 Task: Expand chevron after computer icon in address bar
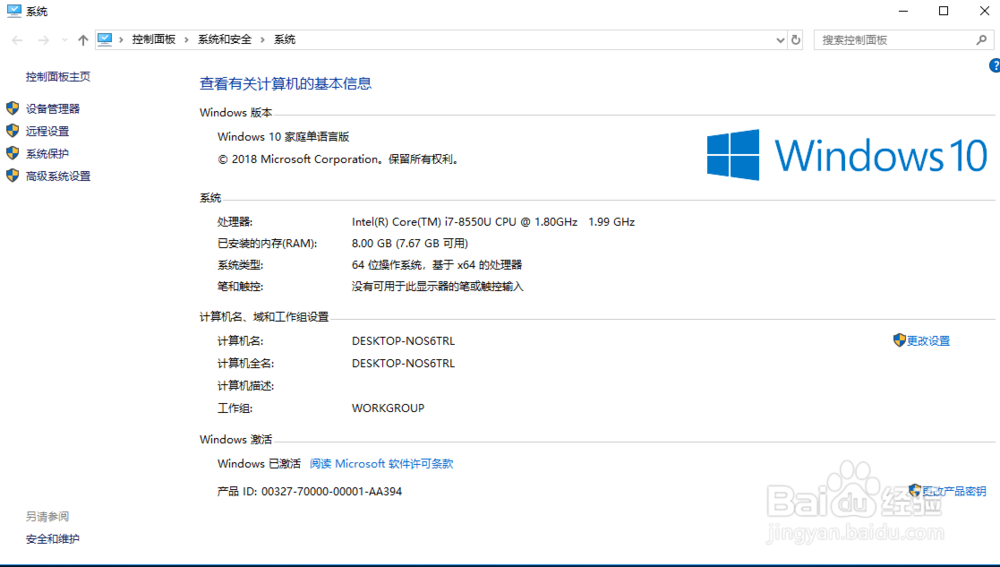121,40
